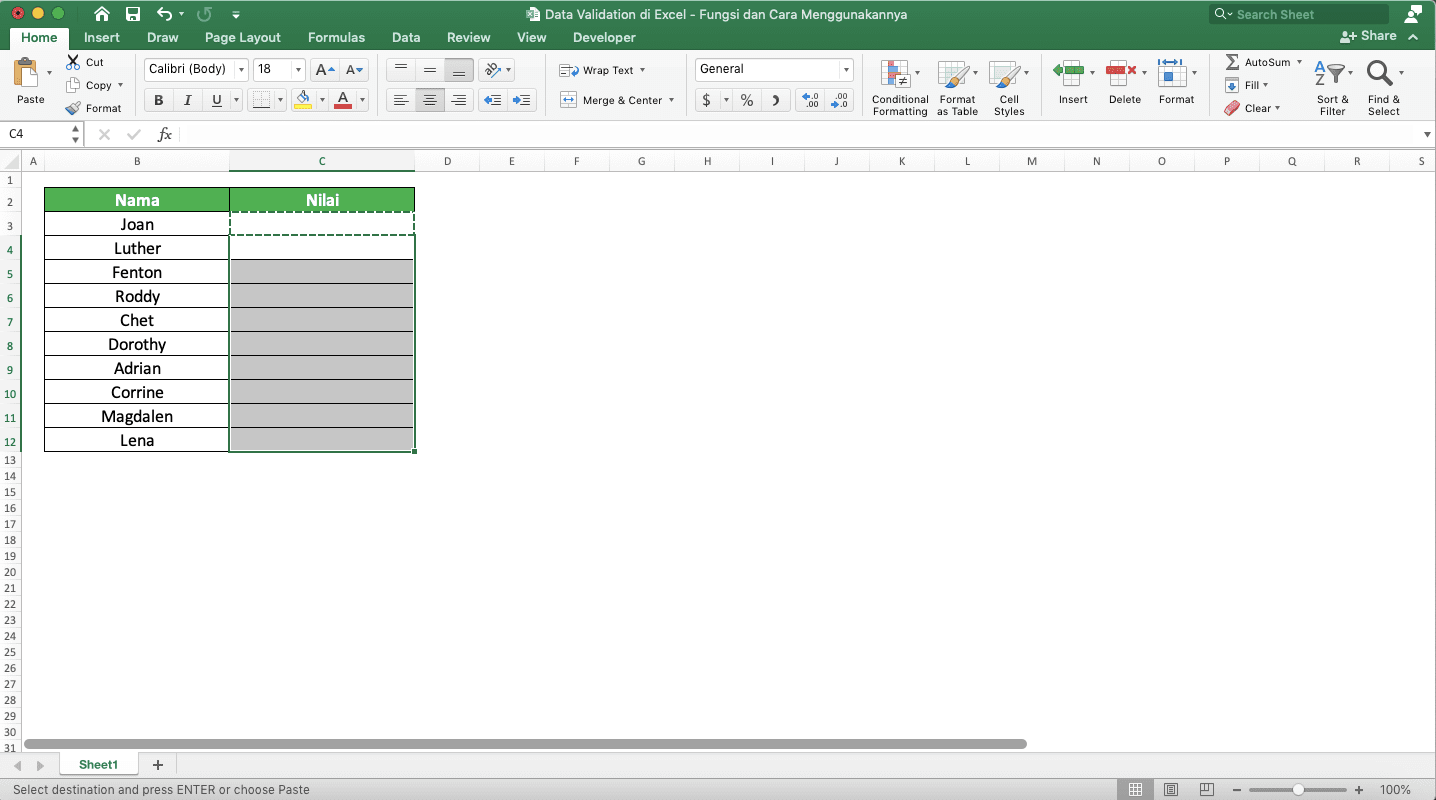
Task: Decrease the indent level
Action: [x=492, y=100]
